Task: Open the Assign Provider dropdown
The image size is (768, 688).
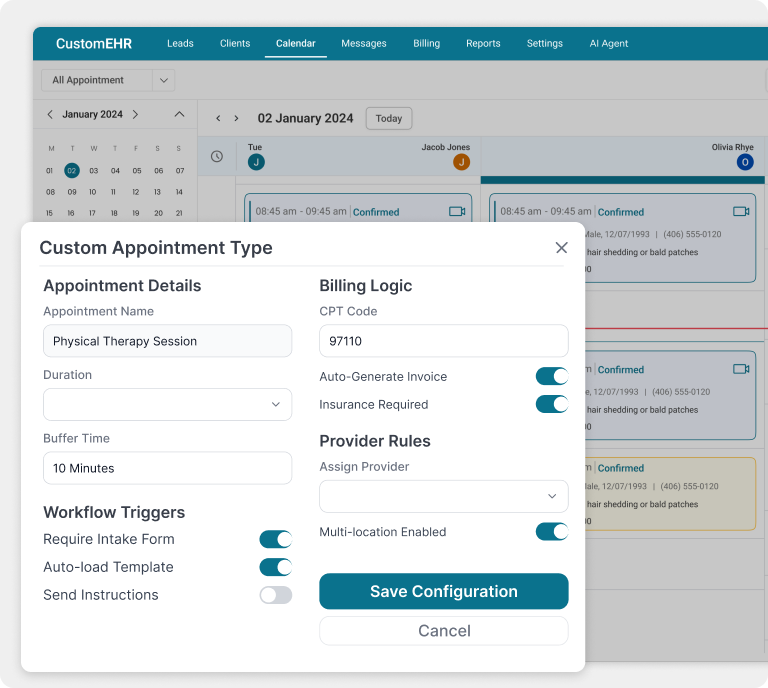Action: pyautogui.click(x=444, y=497)
